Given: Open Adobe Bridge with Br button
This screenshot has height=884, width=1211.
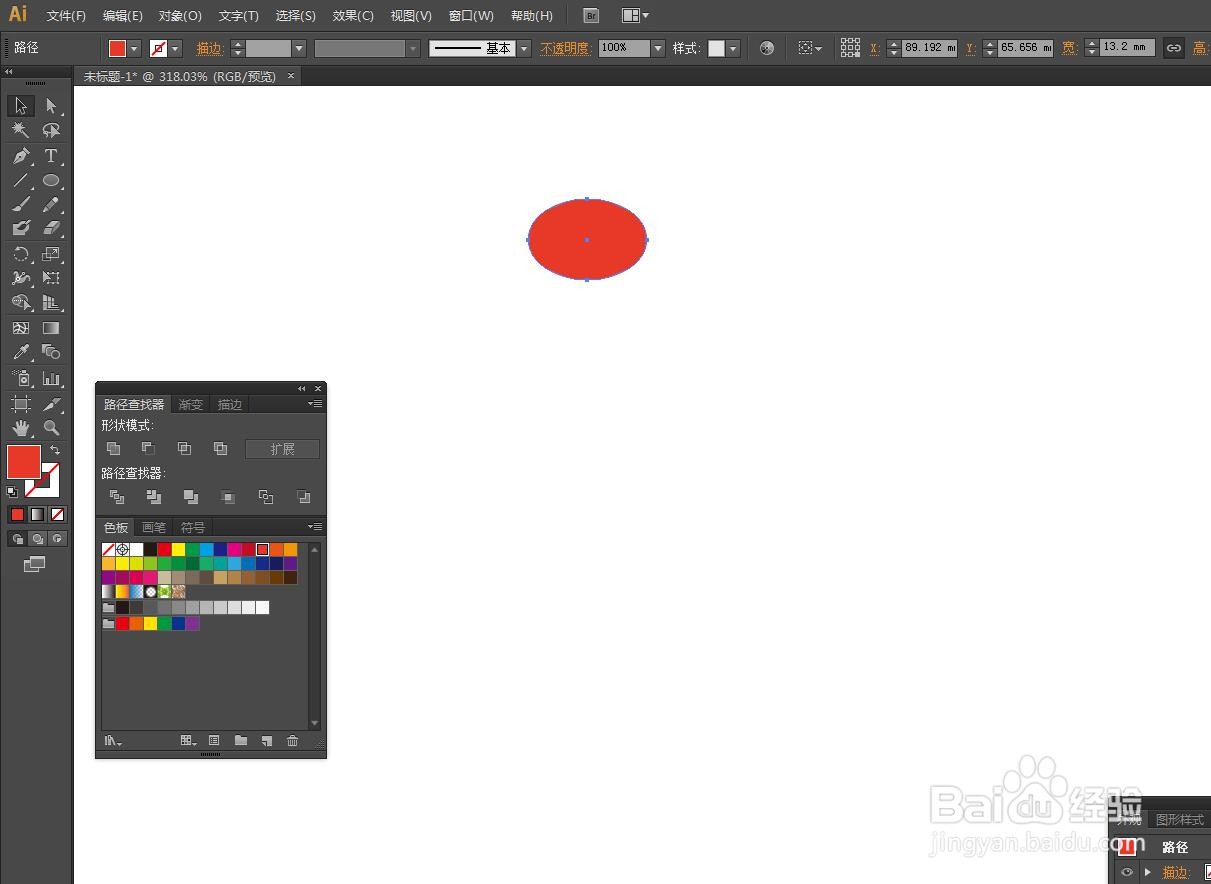Looking at the screenshot, I should point(591,16).
